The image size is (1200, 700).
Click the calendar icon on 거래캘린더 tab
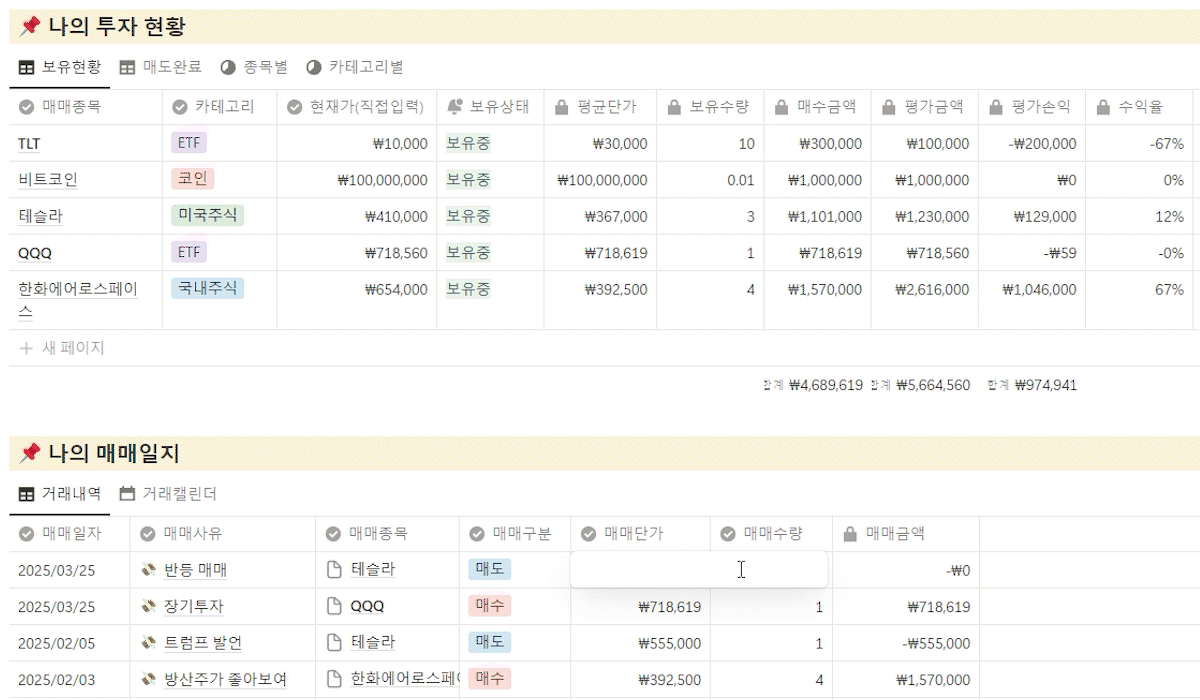[127, 493]
